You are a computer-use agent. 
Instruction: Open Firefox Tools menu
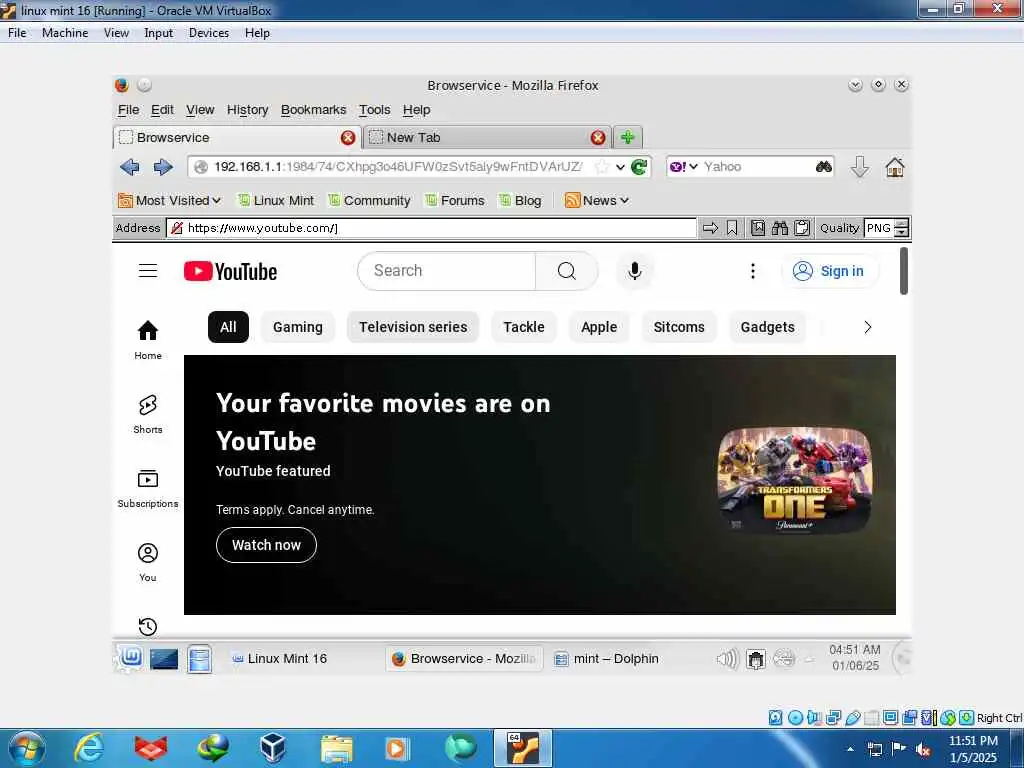point(374,110)
